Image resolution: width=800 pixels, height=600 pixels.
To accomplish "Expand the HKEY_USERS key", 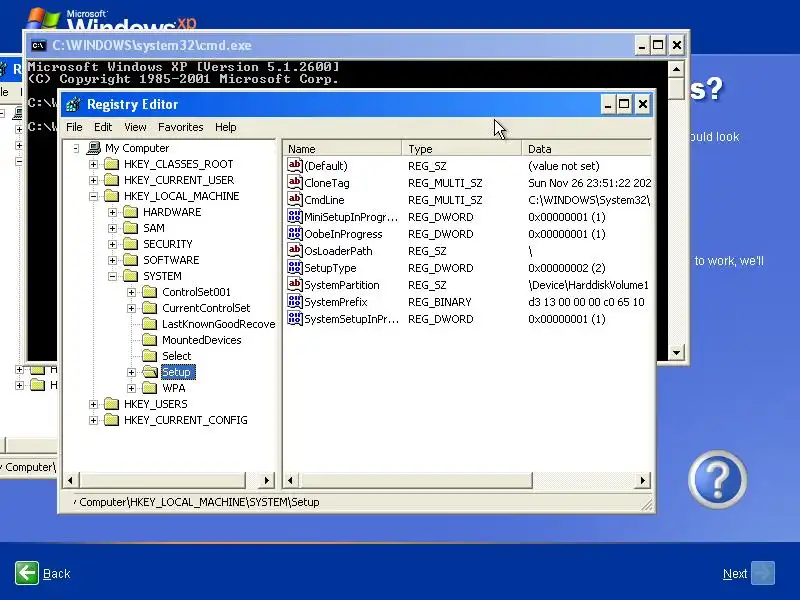I will pyautogui.click(x=93, y=404).
